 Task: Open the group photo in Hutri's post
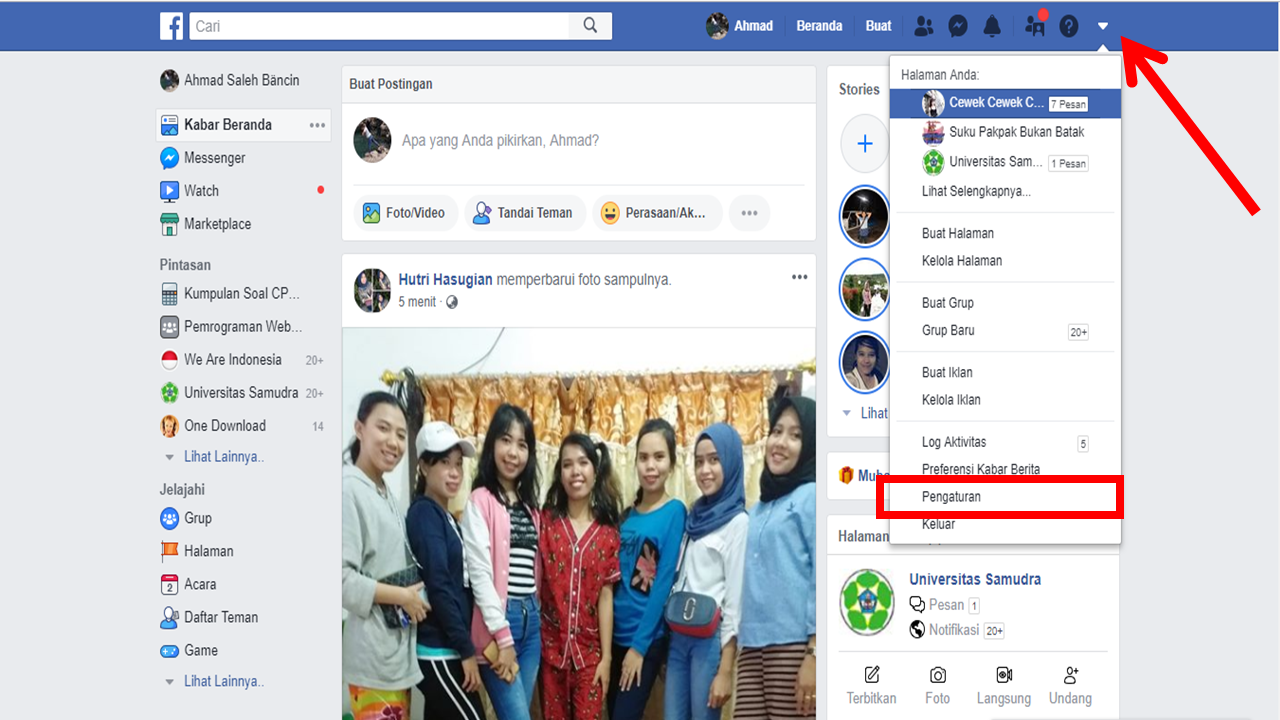point(579,523)
